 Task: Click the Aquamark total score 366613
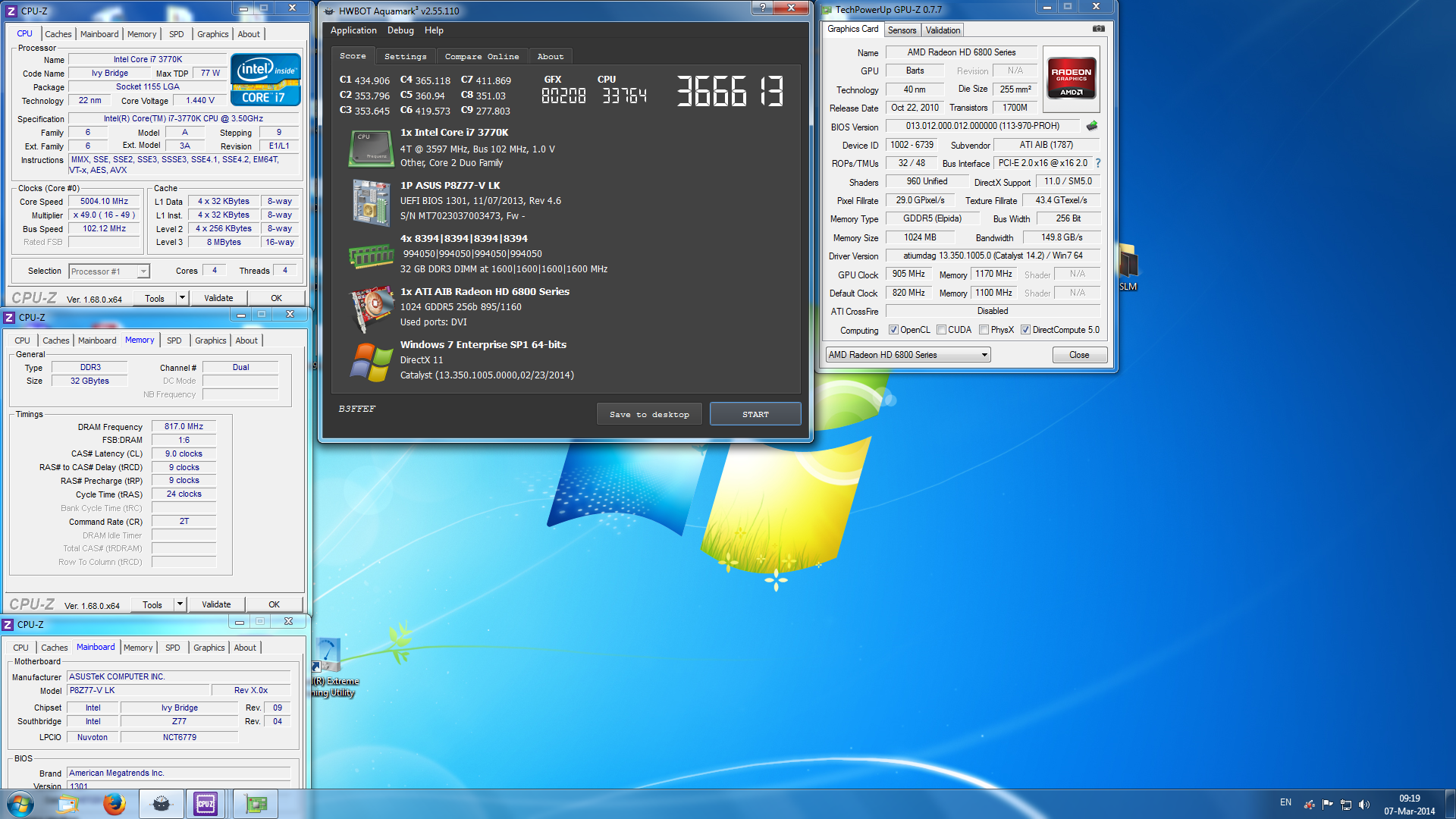click(x=730, y=91)
